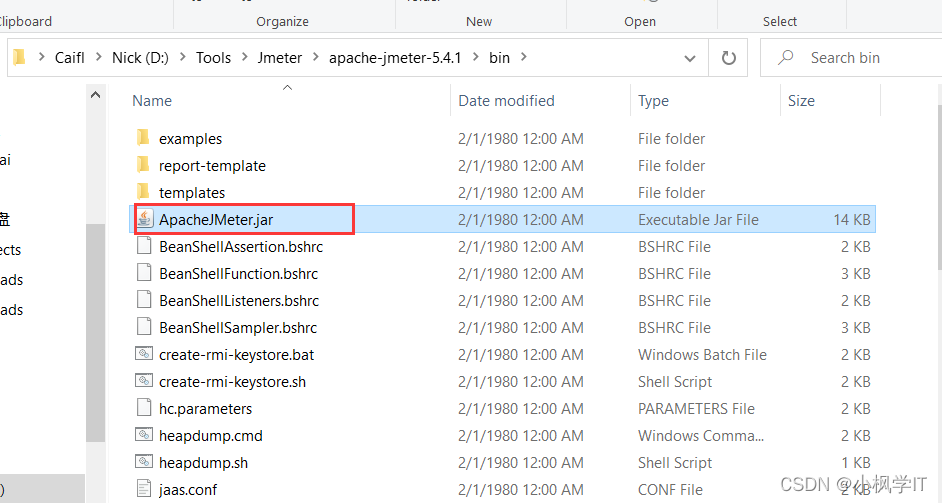Image resolution: width=942 pixels, height=503 pixels.
Task: Select BeanShellFunction.bshrc file name
Action: pos(239,274)
